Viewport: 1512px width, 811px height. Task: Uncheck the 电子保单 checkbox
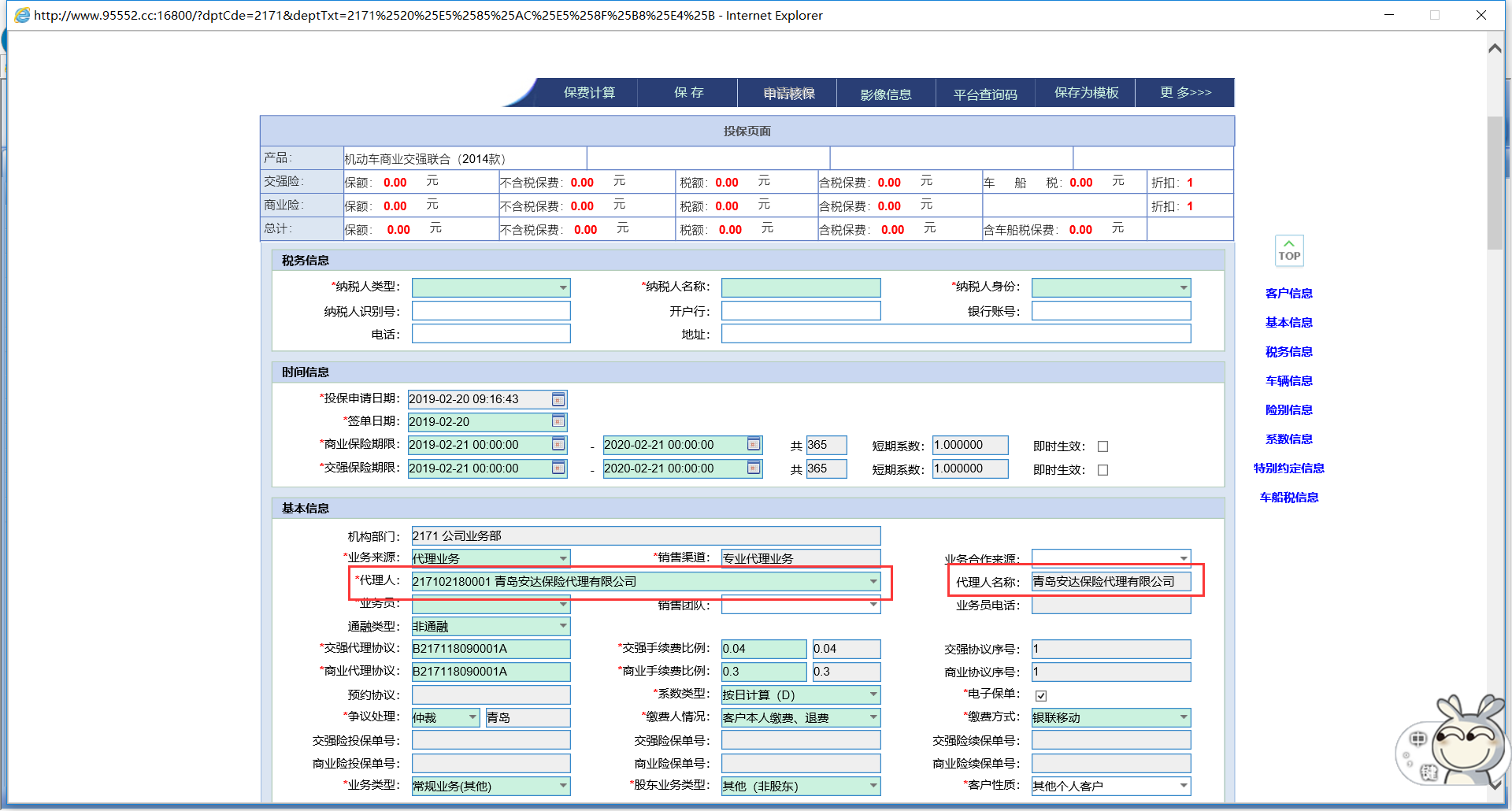tap(1041, 696)
